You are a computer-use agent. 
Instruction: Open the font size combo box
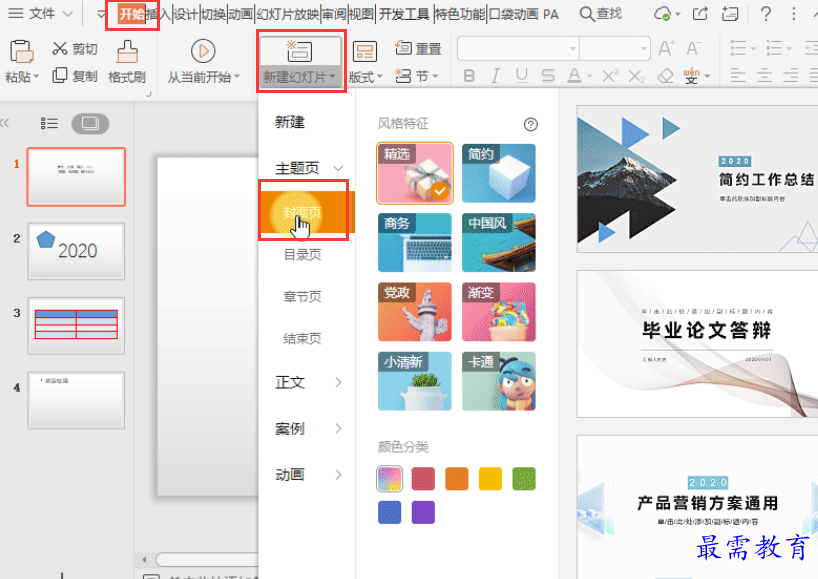click(615, 49)
